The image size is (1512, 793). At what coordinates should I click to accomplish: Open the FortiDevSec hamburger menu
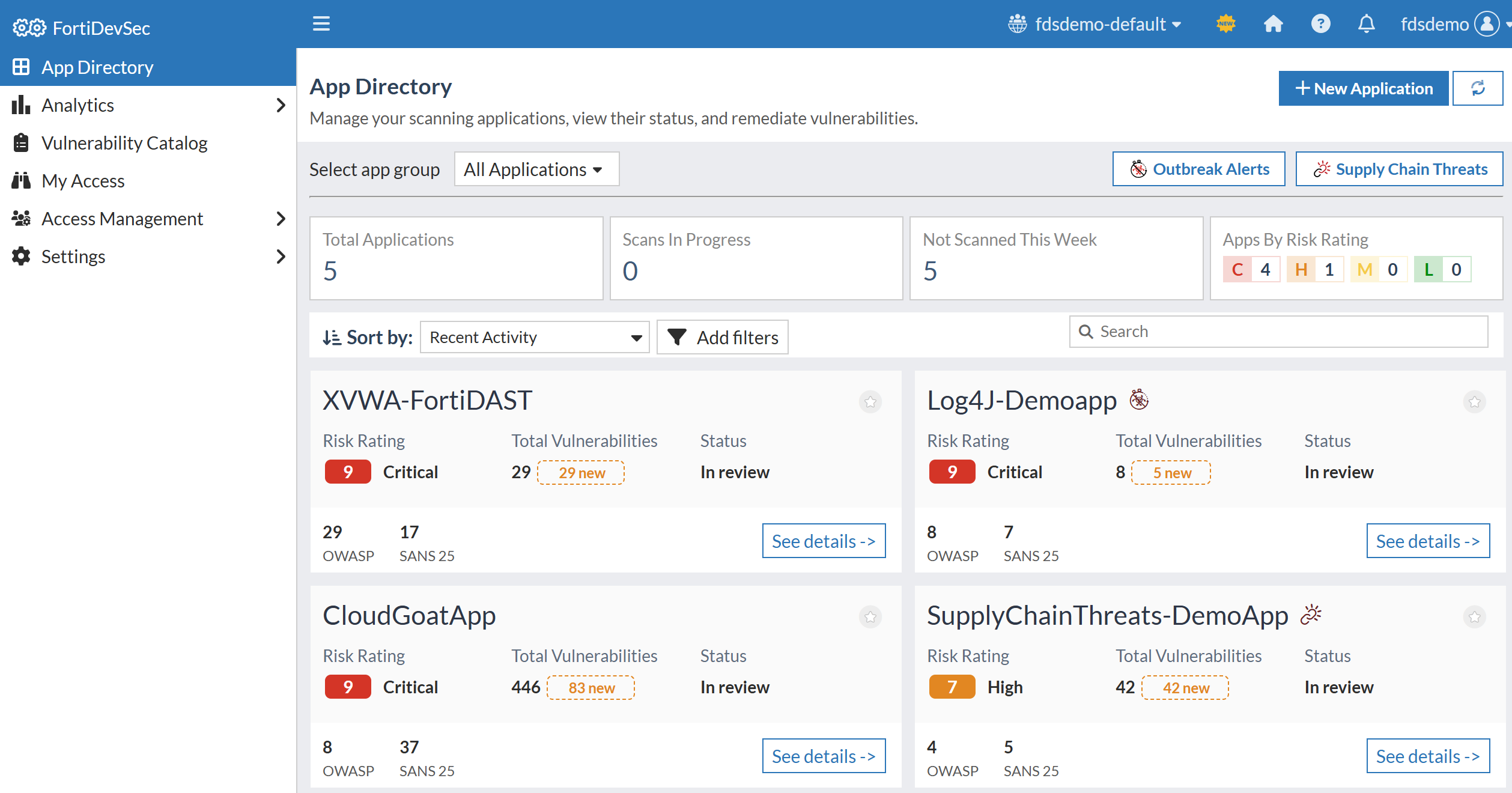tap(321, 24)
